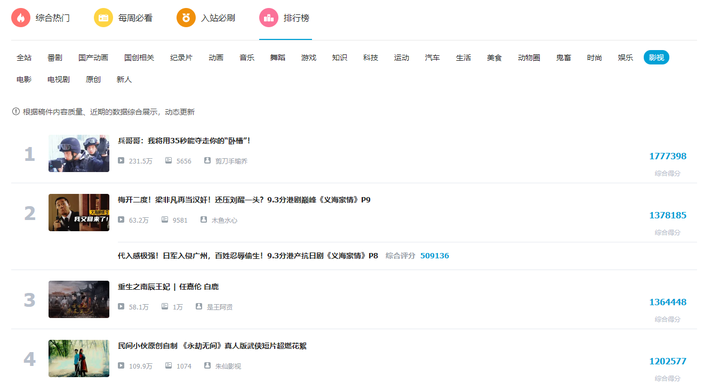
Task: Visit uploader 木鱼水心's page
Action: coord(224,220)
